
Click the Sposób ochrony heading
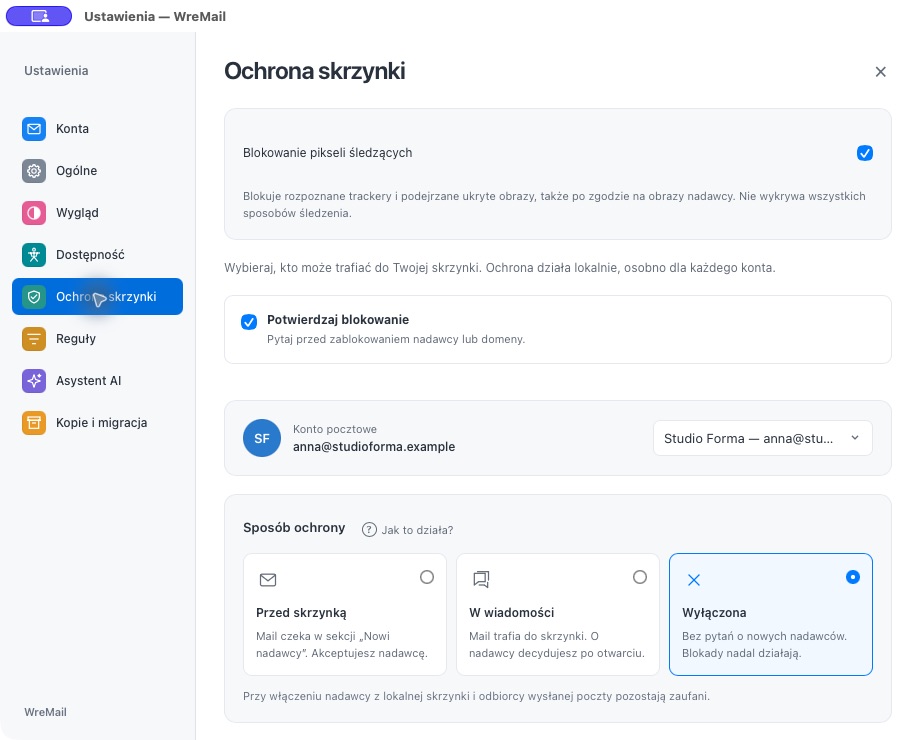click(x=294, y=528)
